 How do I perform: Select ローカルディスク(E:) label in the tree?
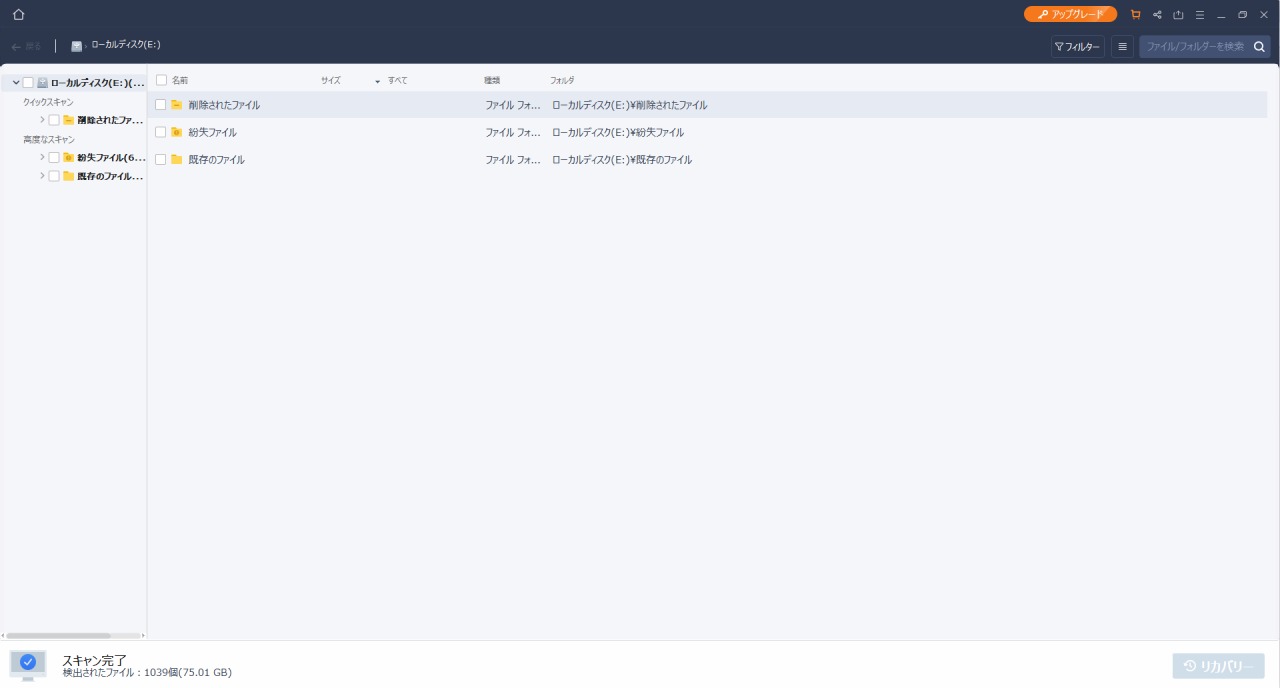(98, 83)
